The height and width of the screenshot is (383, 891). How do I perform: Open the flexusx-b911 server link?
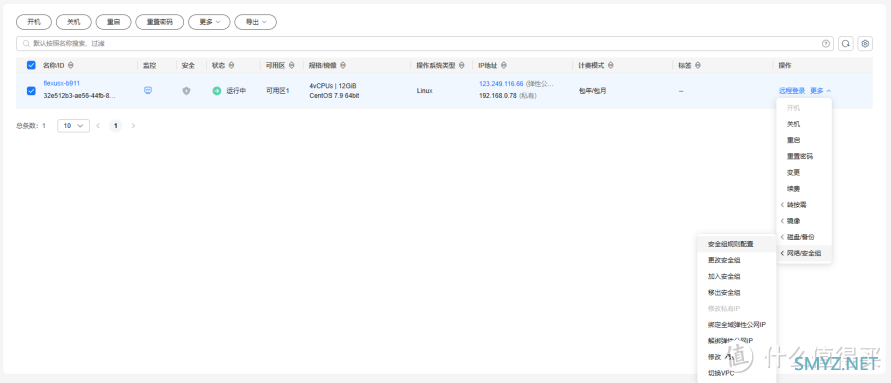click(x=61, y=84)
